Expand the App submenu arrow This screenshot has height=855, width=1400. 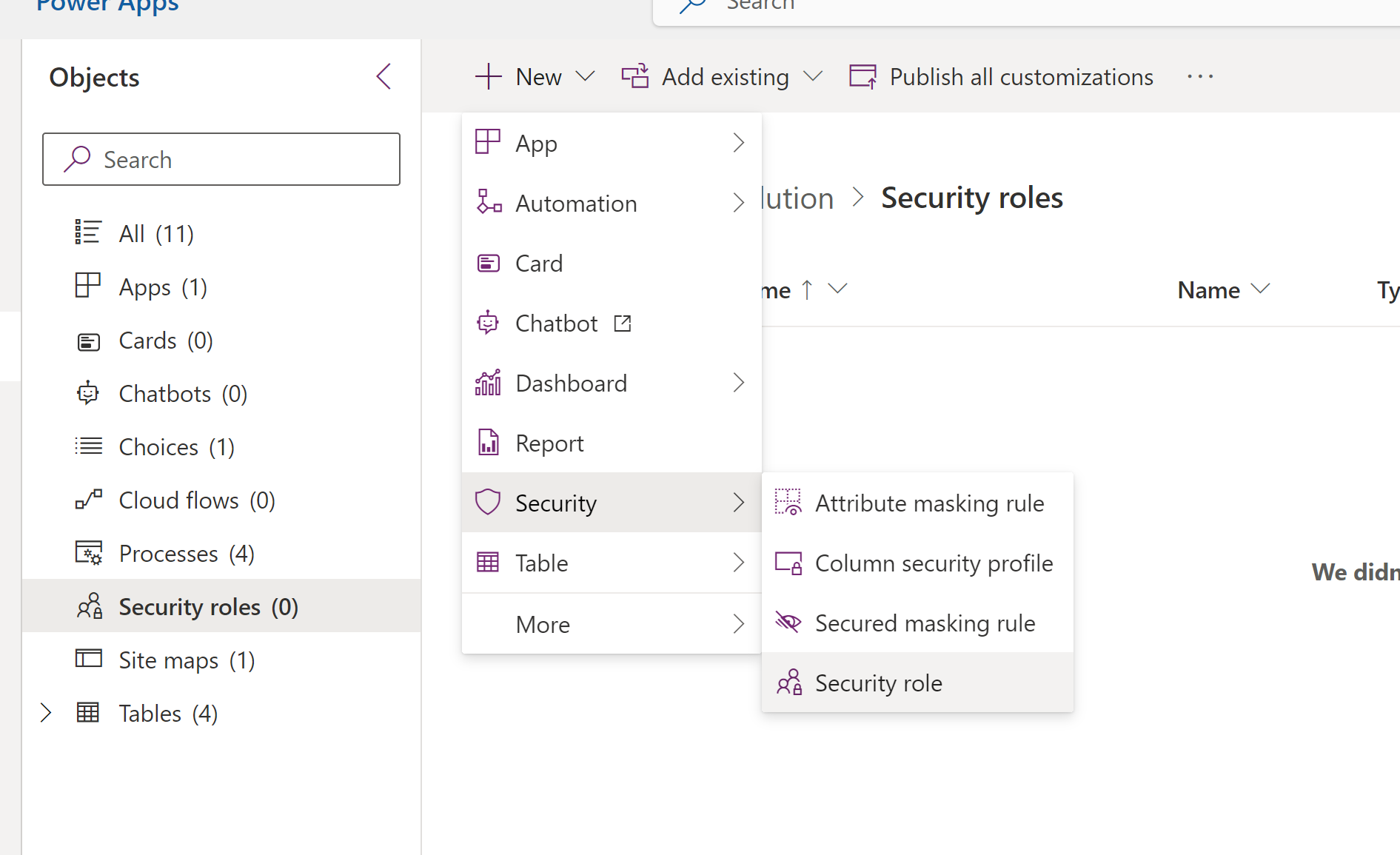(x=738, y=142)
